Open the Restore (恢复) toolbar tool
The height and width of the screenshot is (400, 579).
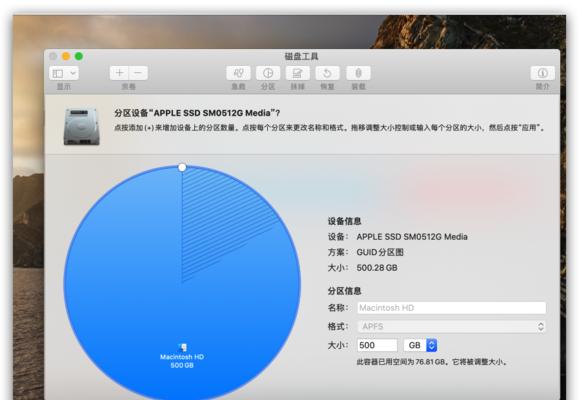[x=327, y=73]
